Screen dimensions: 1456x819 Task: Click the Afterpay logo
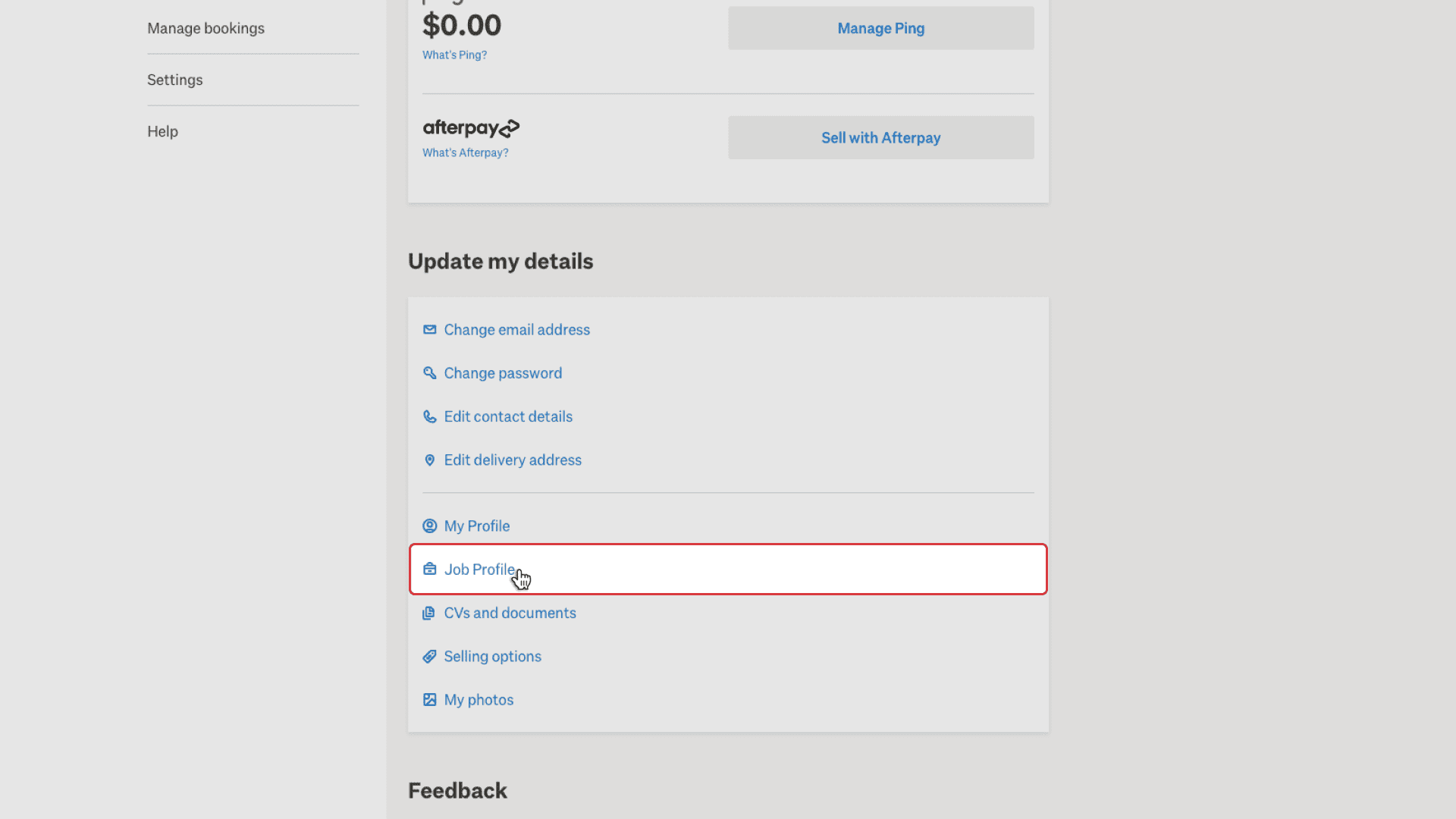point(471,127)
